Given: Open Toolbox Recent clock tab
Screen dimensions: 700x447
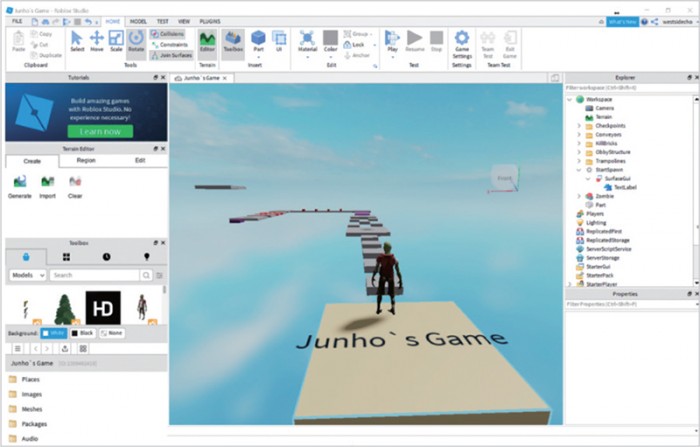Looking at the screenshot, I should click(x=106, y=257).
